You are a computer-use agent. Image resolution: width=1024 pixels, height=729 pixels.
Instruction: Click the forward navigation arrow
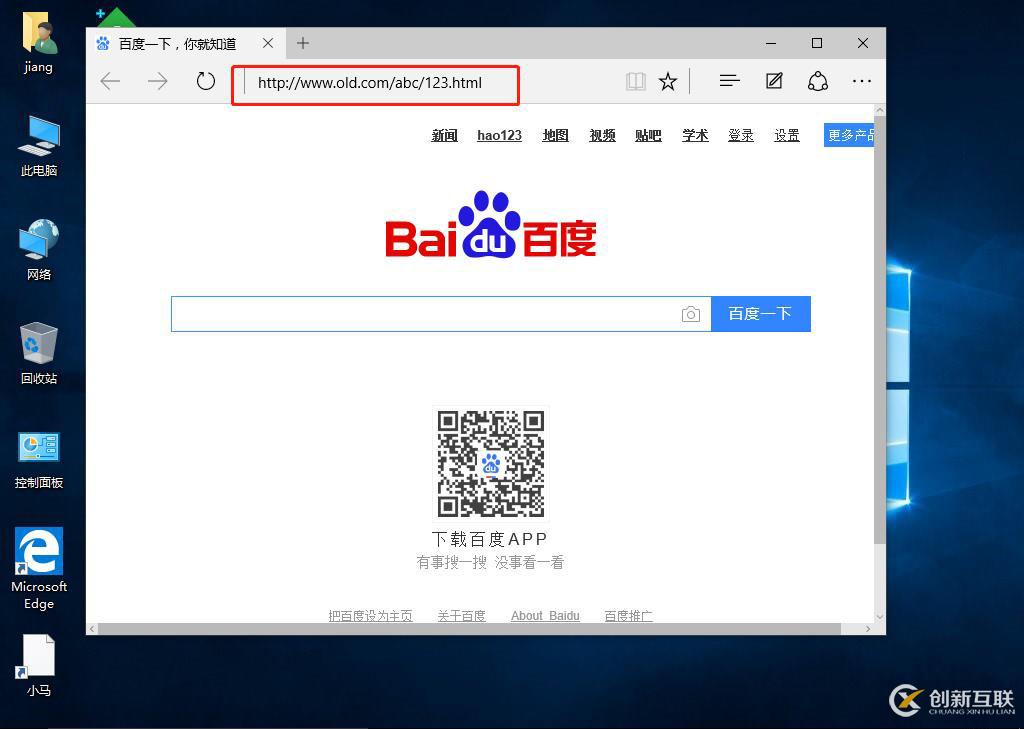click(x=158, y=81)
